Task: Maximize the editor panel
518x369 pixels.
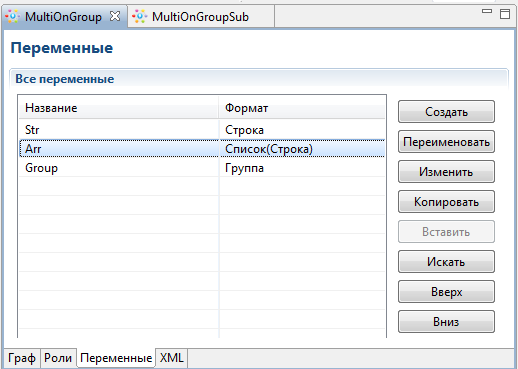Action: click(505, 14)
